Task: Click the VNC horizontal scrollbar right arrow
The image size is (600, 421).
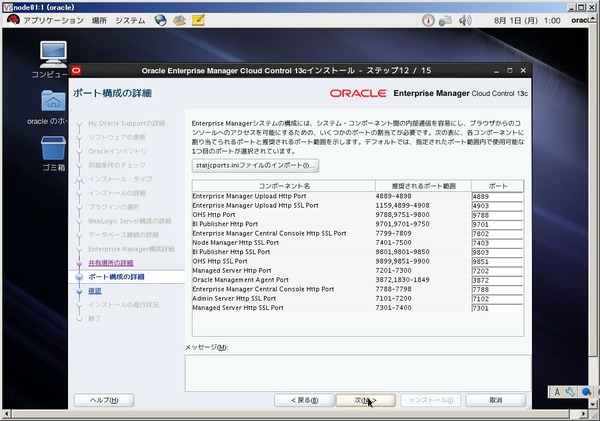Action: 583,414
